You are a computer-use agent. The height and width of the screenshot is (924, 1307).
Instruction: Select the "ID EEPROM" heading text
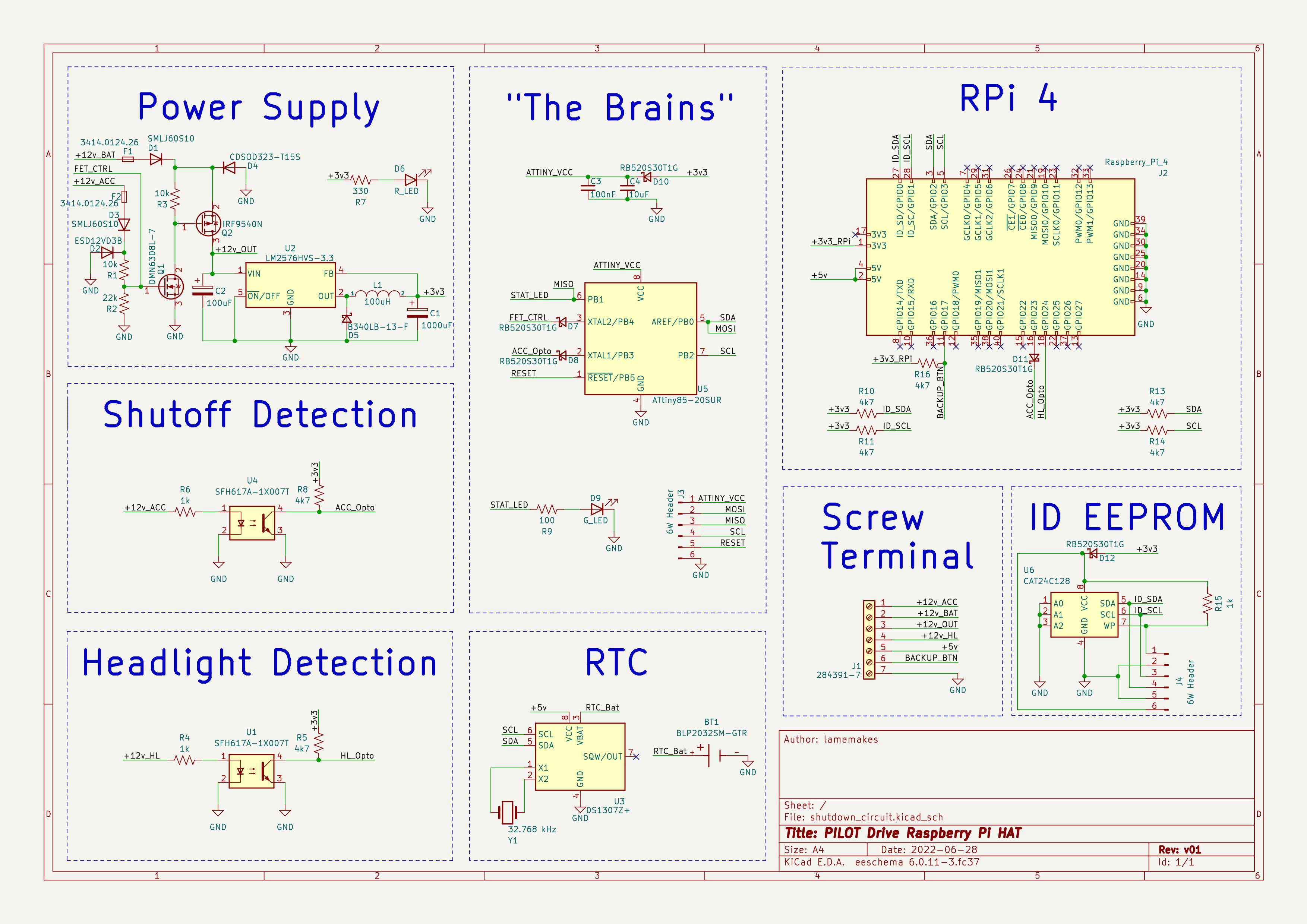pyautogui.click(x=1127, y=517)
